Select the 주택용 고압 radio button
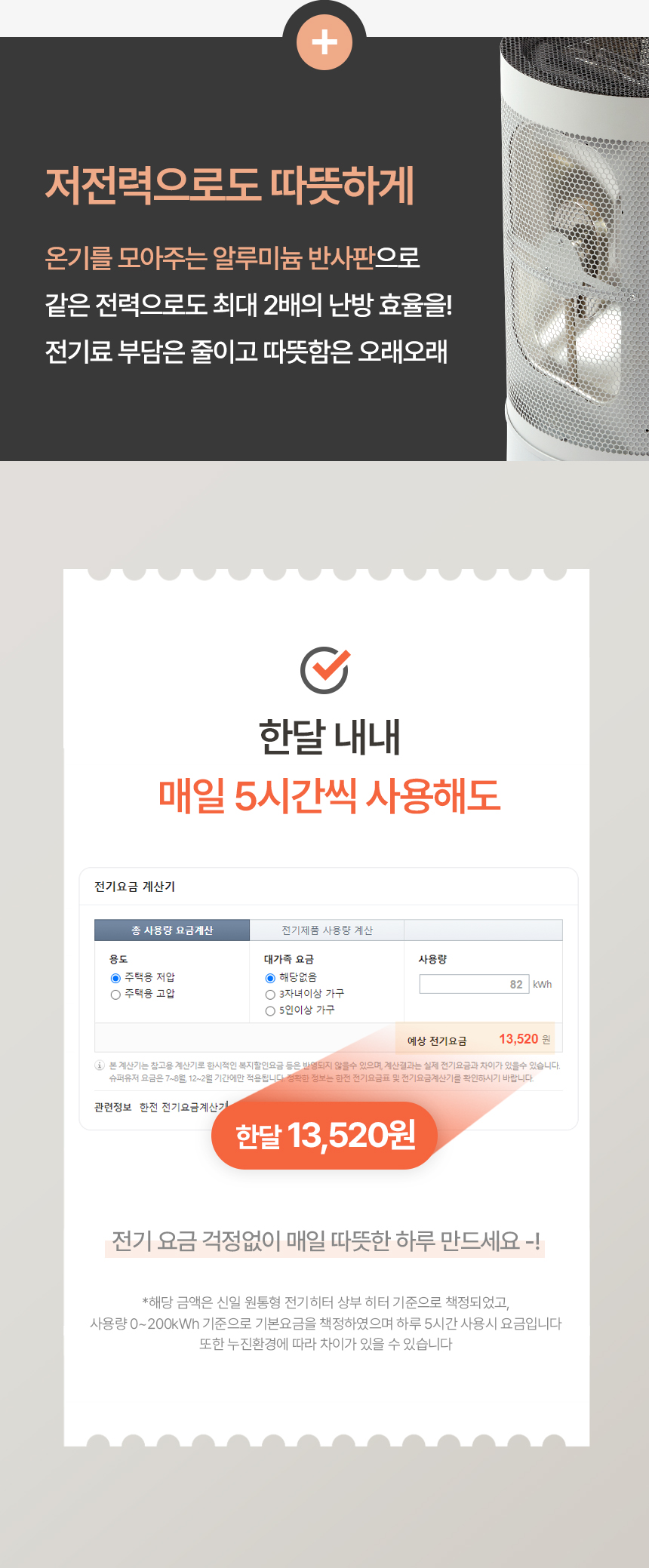The width and height of the screenshot is (649, 1568). point(115,995)
